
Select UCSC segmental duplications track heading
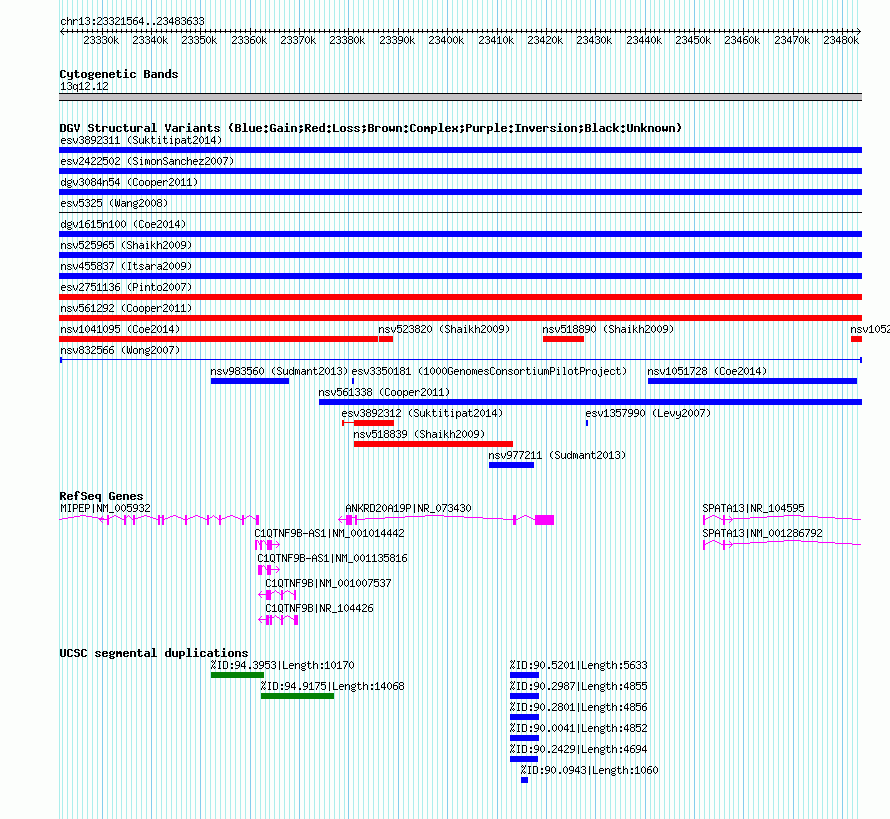point(154,653)
